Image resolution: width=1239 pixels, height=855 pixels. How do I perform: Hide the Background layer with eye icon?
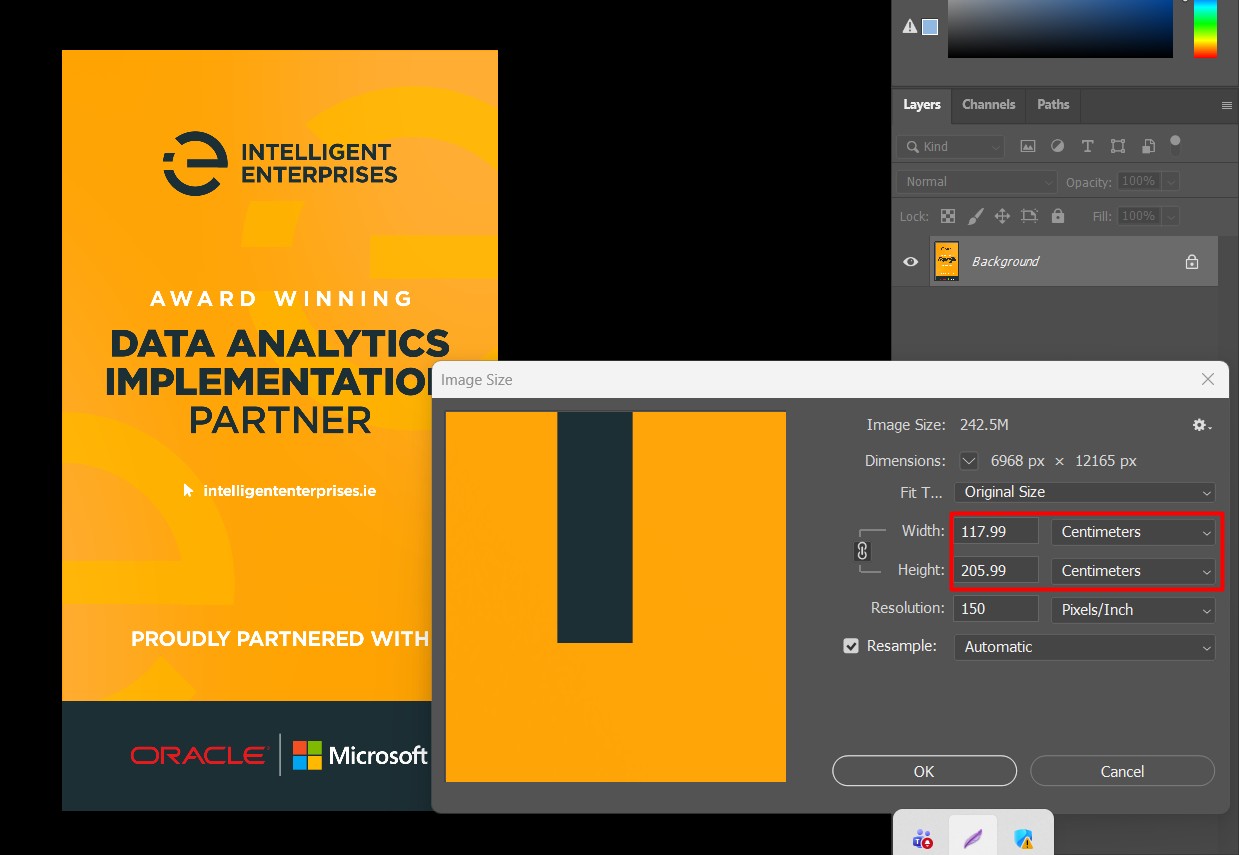pos(910,262)
